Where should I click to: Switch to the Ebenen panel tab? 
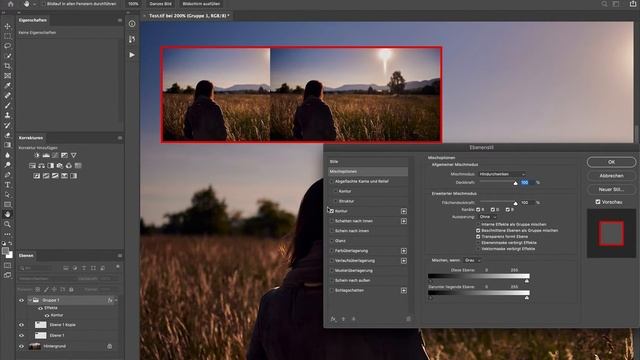pyautogui.click(x=26, y=256)
